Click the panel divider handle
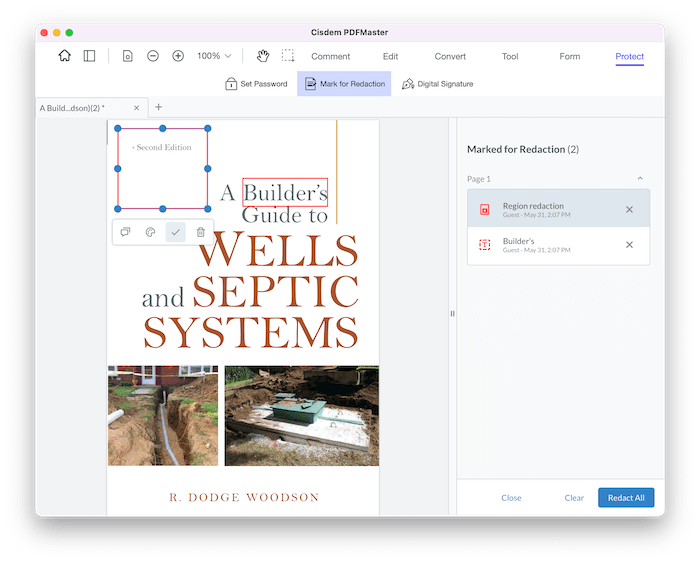The image size is (700, 563). coord(452,313)
